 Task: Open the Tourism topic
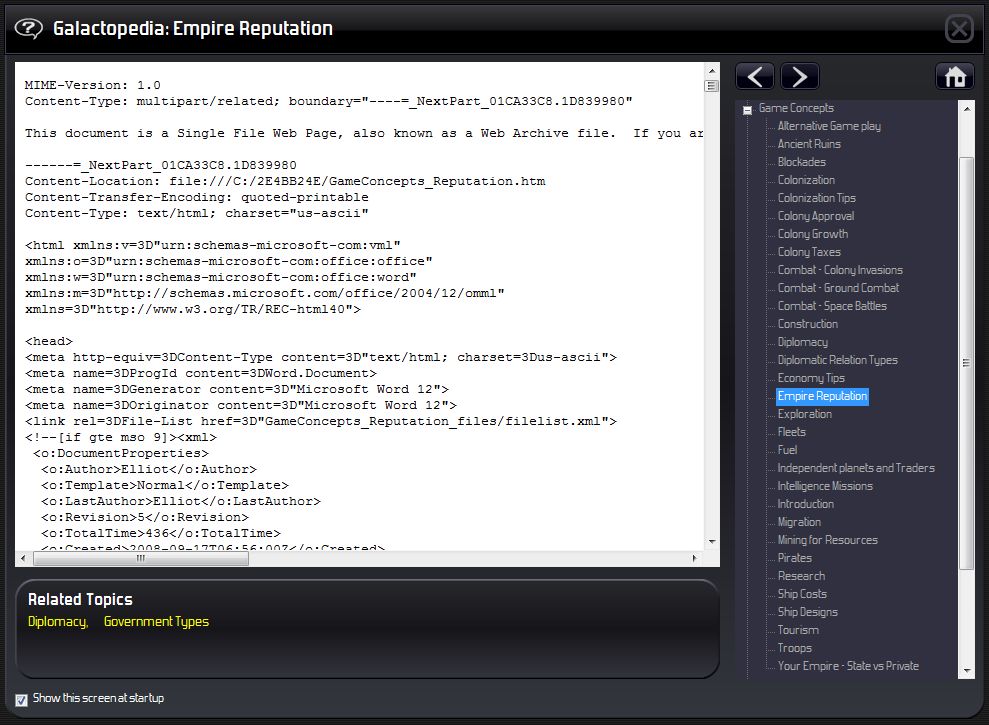798,630
